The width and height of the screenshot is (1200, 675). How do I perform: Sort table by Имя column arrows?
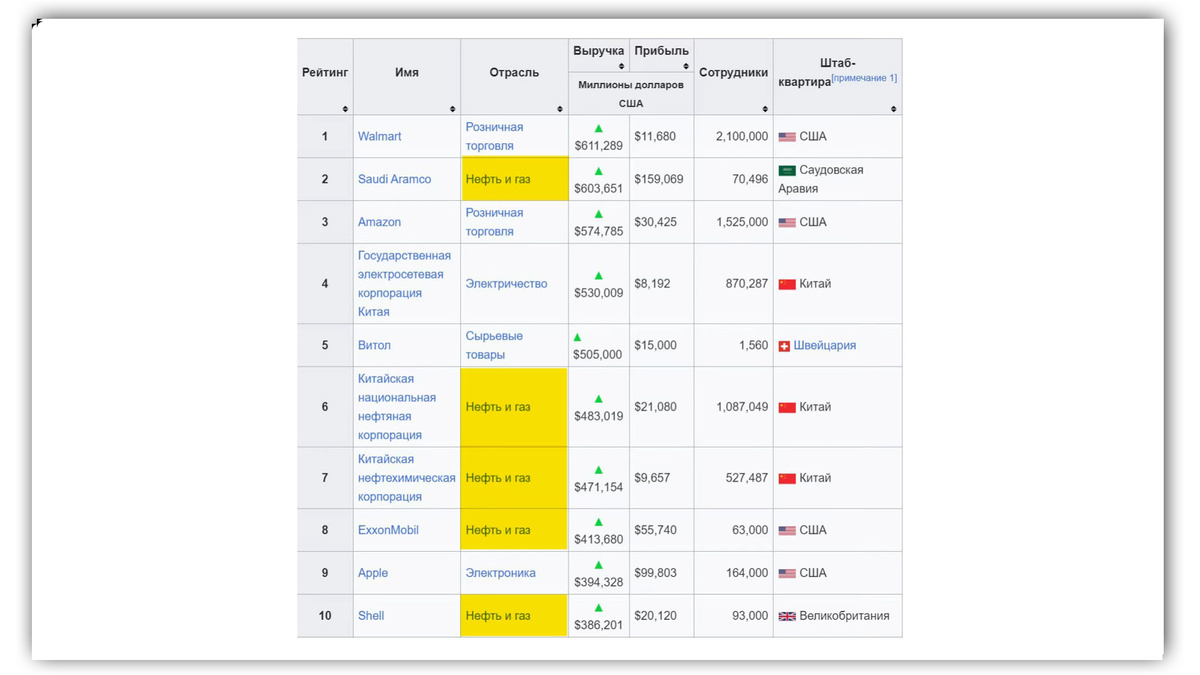coord(453,109)
